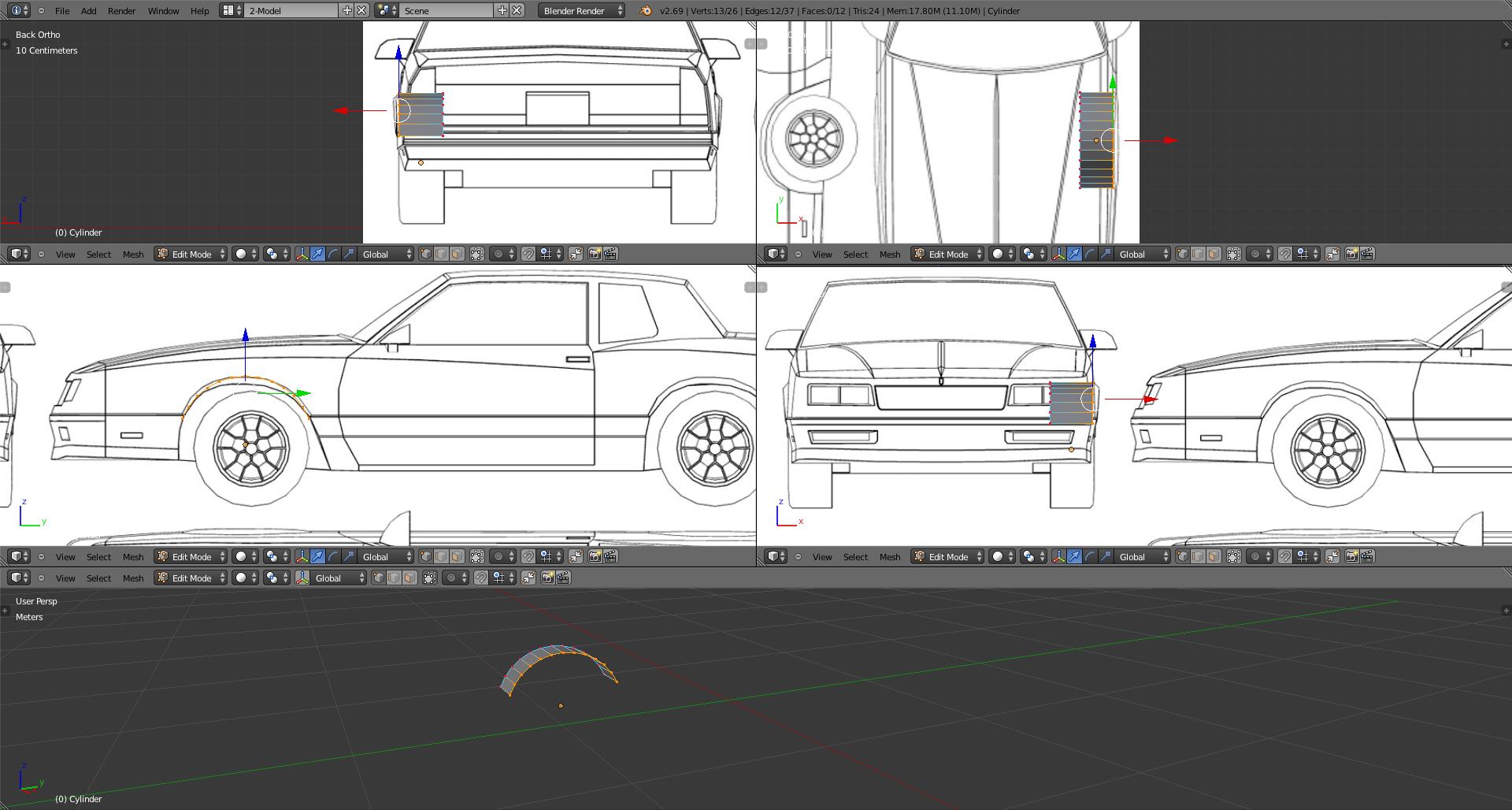Open editor type selector in User Persp viewport header
Image resolution: width=1512 pixels, height=810 pixels.
point(20,578)
